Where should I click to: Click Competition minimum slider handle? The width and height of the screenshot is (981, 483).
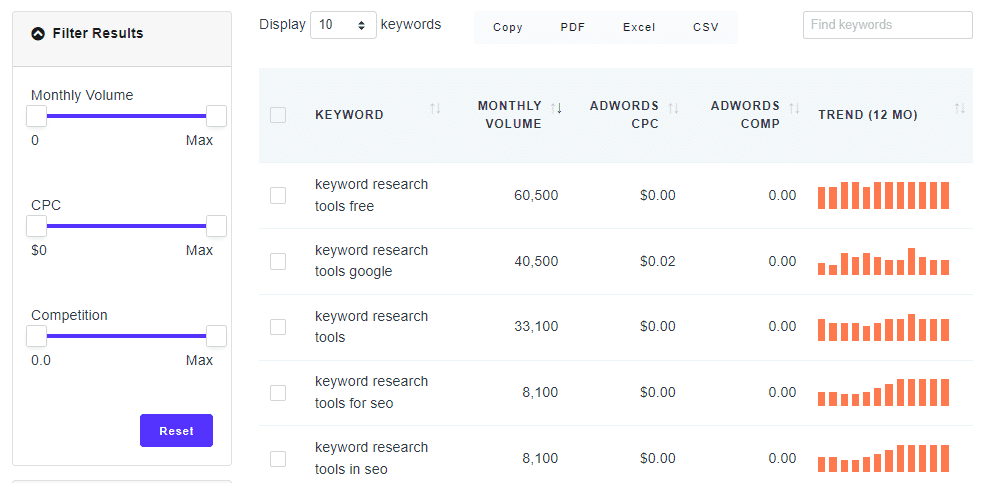coord(36,336)
